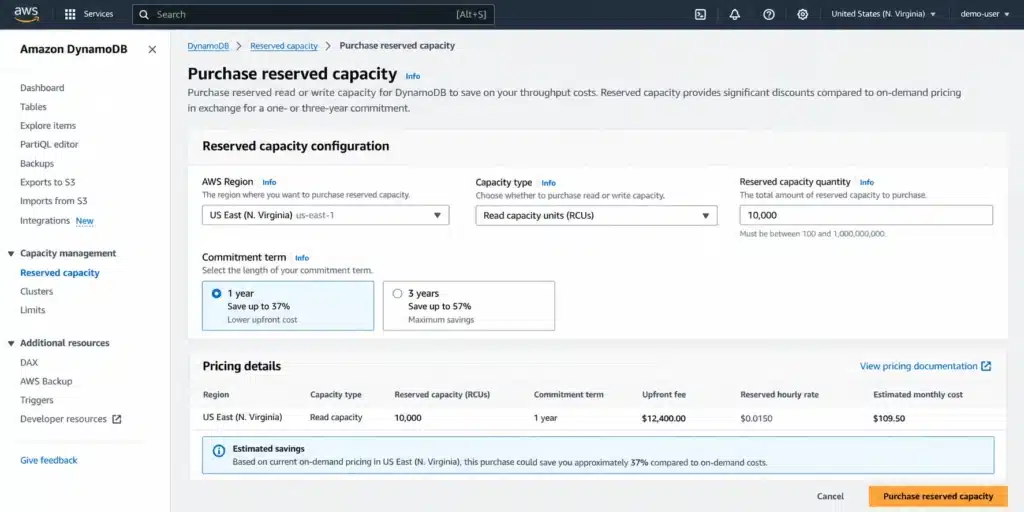This screenshot has width=1024, height=512.
Task: Open Explore items in the sidebar
Action: [48, 126]
